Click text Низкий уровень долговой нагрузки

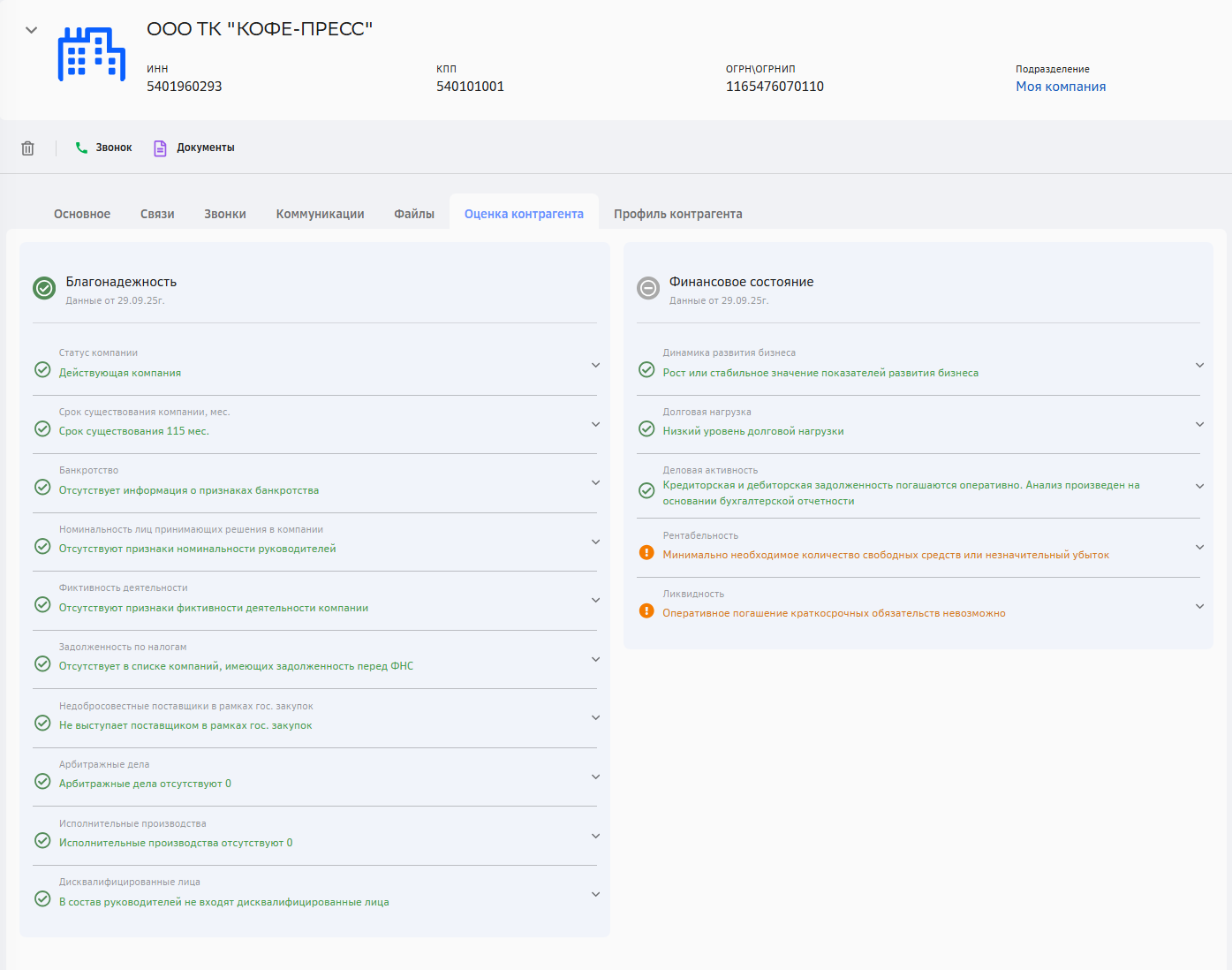pyautogui.click(x=753, y=431)
